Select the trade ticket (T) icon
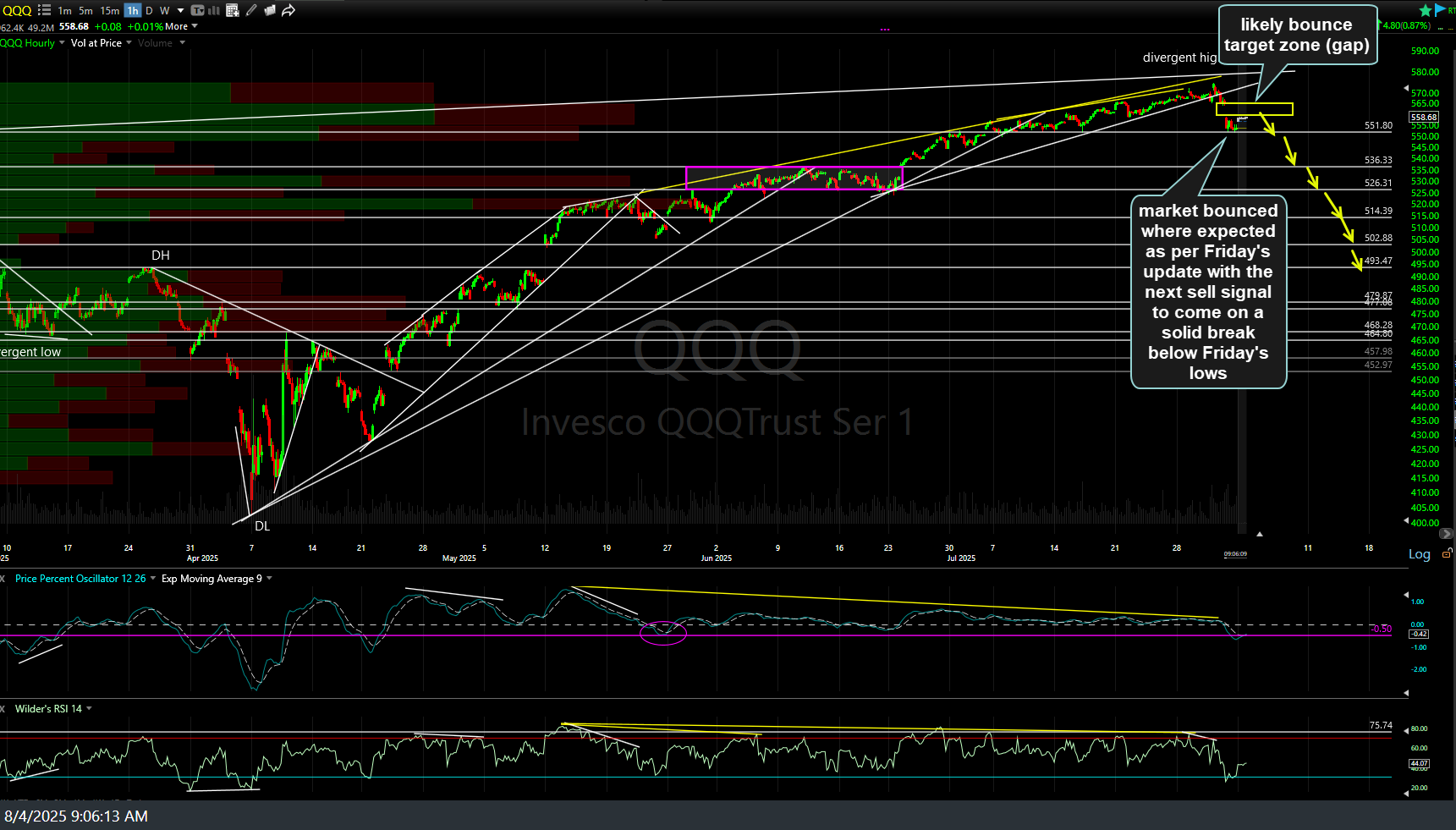This screenshot has height=830, width=1456. point(195,10)
